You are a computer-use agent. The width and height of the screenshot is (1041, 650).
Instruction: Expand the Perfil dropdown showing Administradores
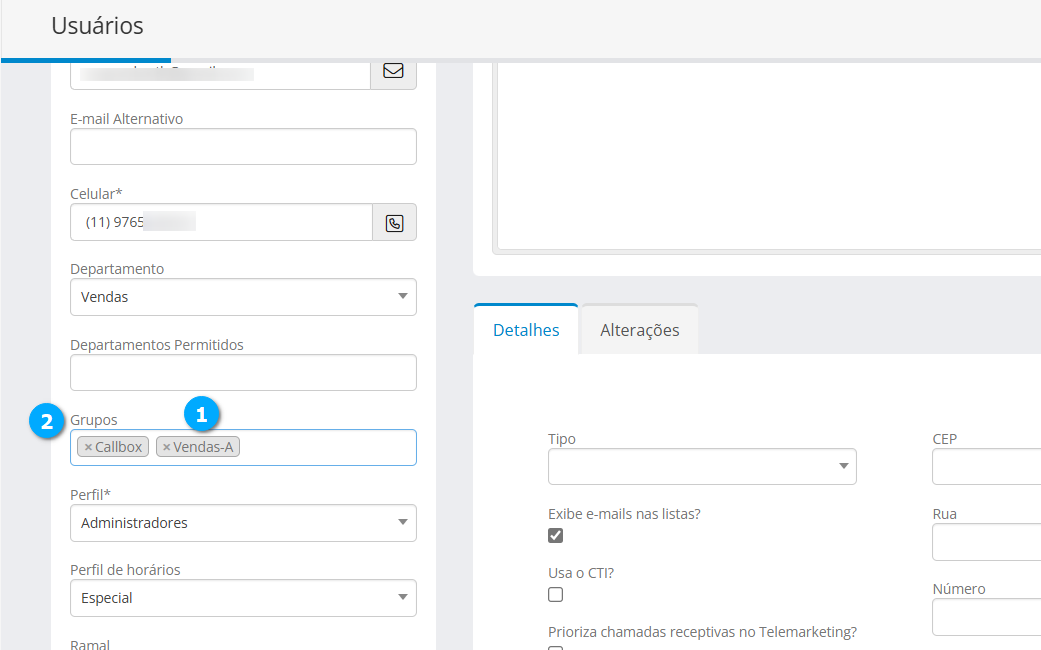[x=243, y=523]
